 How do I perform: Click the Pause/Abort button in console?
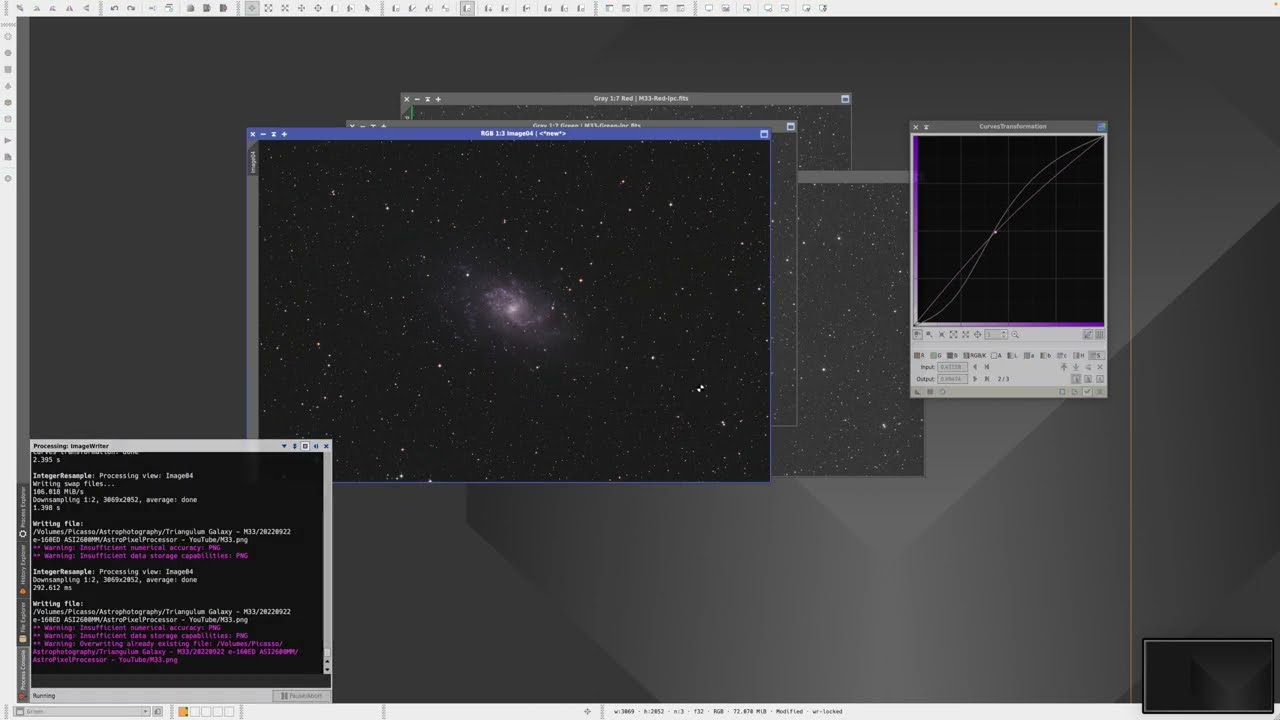click(x=301, y=695)
